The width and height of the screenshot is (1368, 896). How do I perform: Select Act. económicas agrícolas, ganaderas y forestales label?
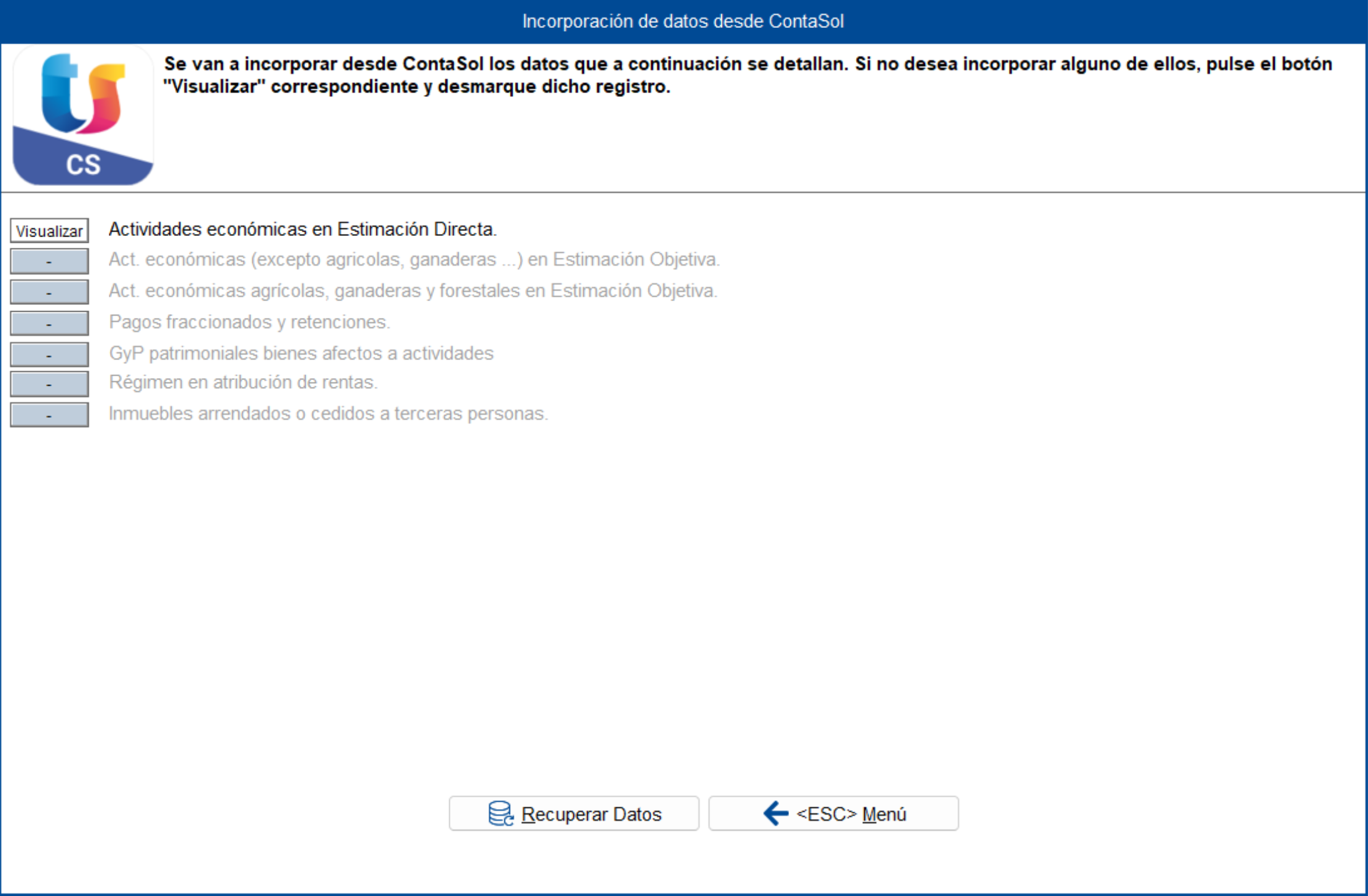pyautogui.click(x=413, y=291)
